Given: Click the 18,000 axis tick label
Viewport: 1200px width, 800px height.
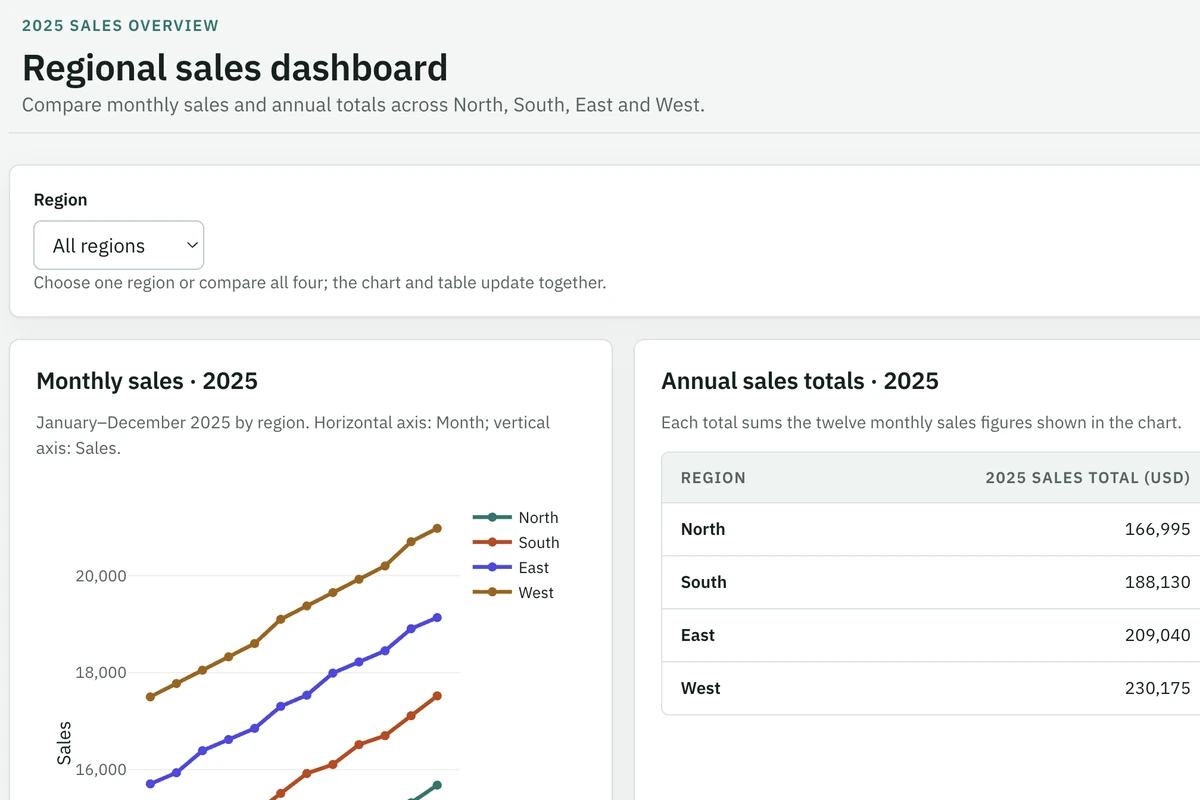Looking at the screenshot, I should click(x=101, y=673).
